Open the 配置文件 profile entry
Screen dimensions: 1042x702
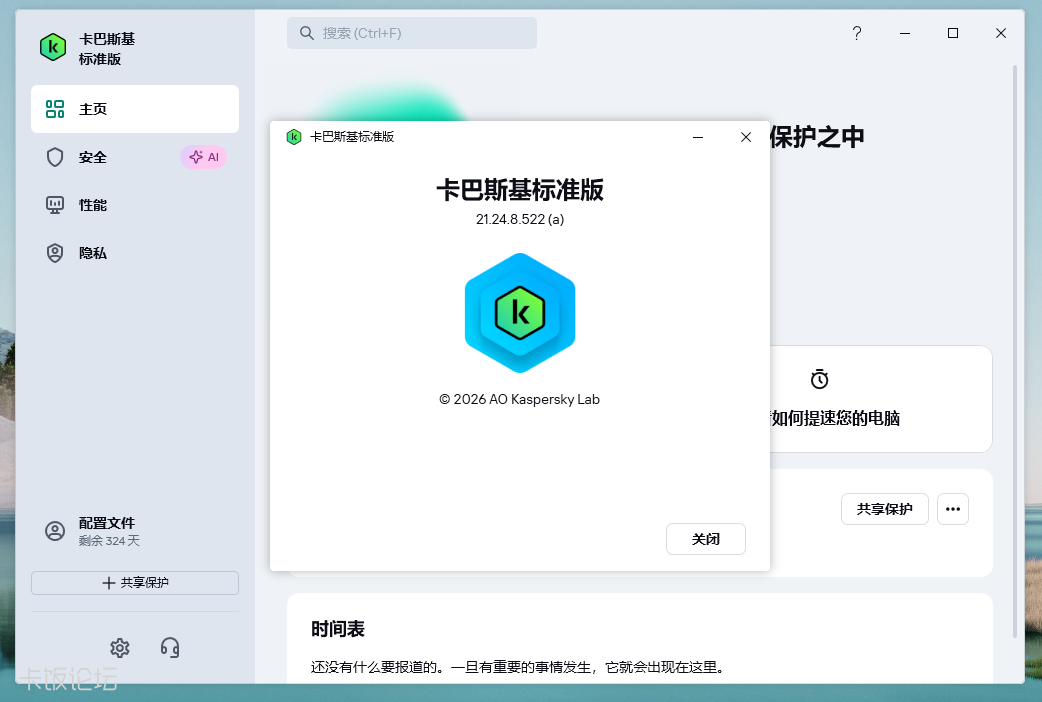tap(135, 531)
